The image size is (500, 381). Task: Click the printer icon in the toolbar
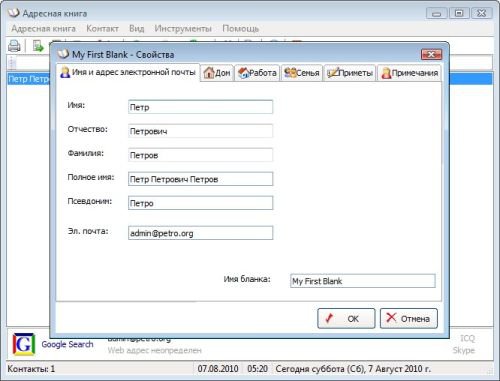pyautogui.click(x=14, y=46)
